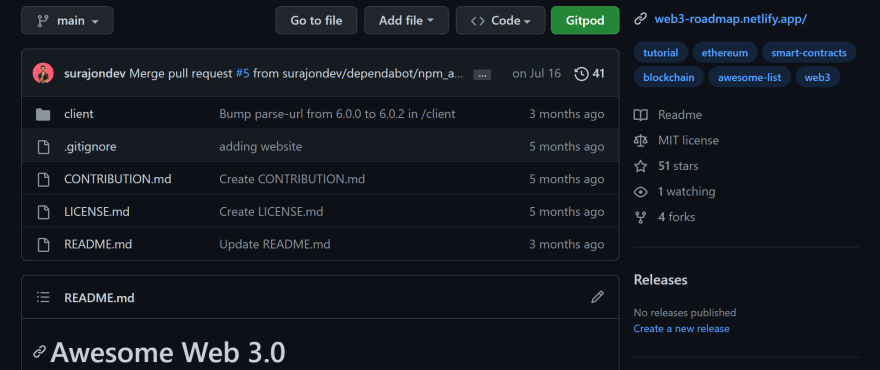This screenshot has height=370, width=880.
Task: Open the Releases heading link
Action: pyautogui.click(x=661, y=280)
